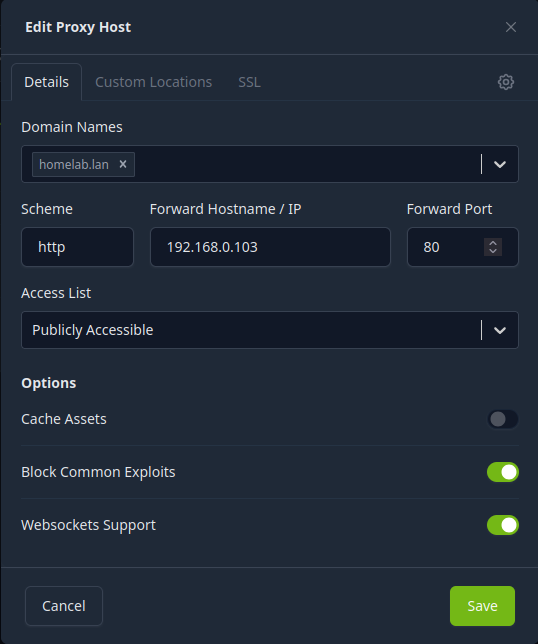This screenshot has height=644, width=538.
Task: Close the Edit Proxy Host dialog
Action: coord(510,27)
